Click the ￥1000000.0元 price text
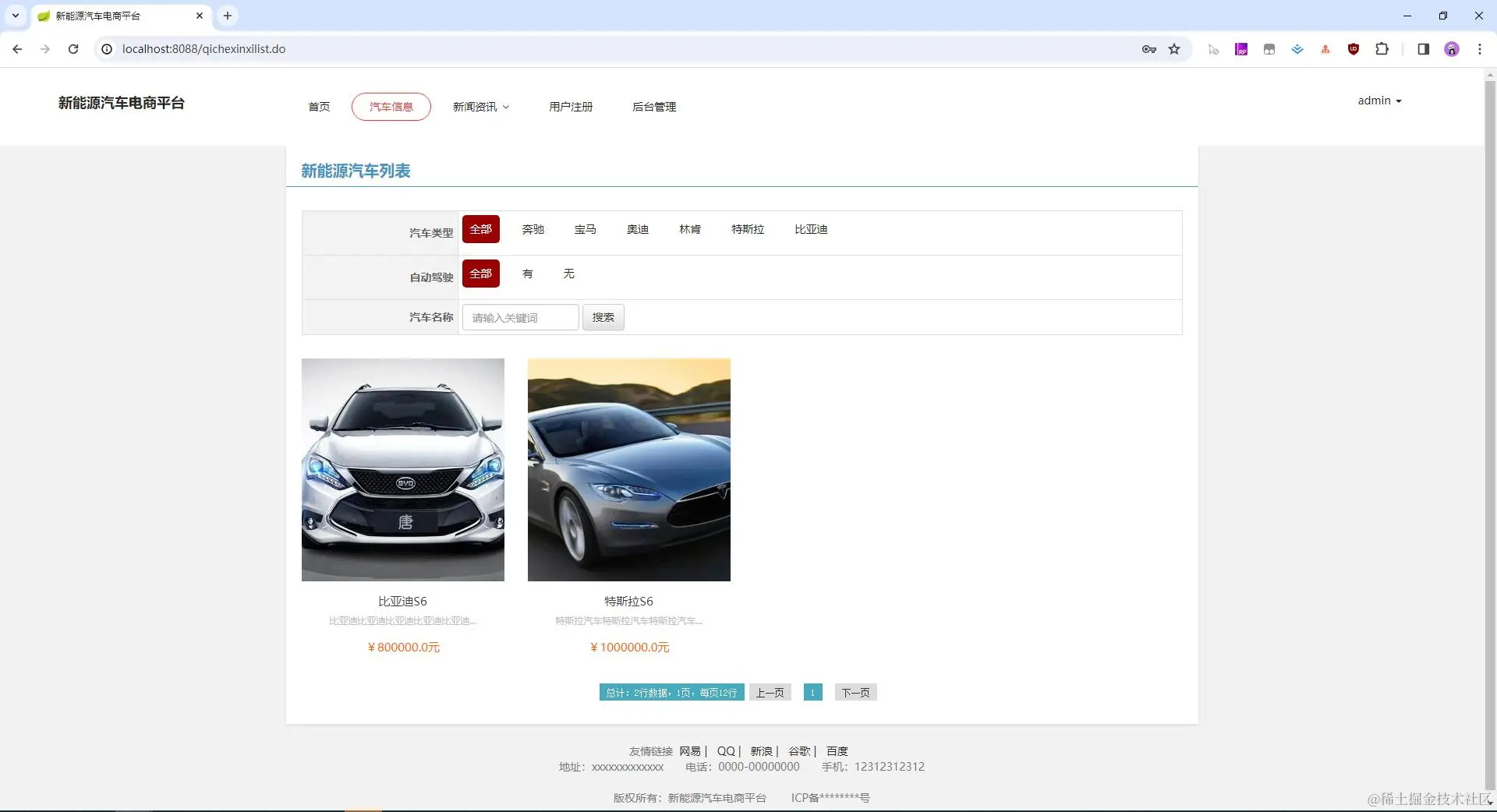 tap(629, 648)
